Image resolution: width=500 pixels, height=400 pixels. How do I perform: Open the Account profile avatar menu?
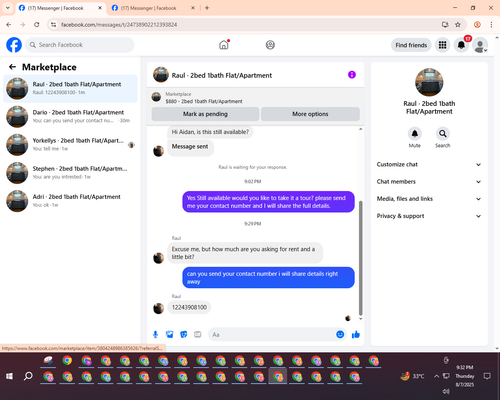480,45
